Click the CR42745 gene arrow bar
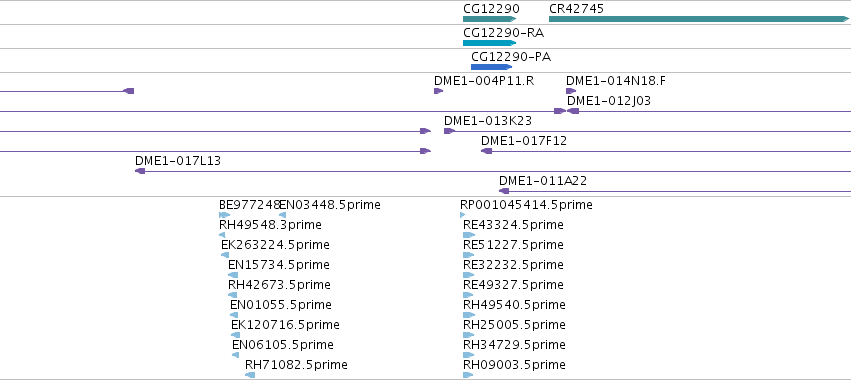 (699, 19)
